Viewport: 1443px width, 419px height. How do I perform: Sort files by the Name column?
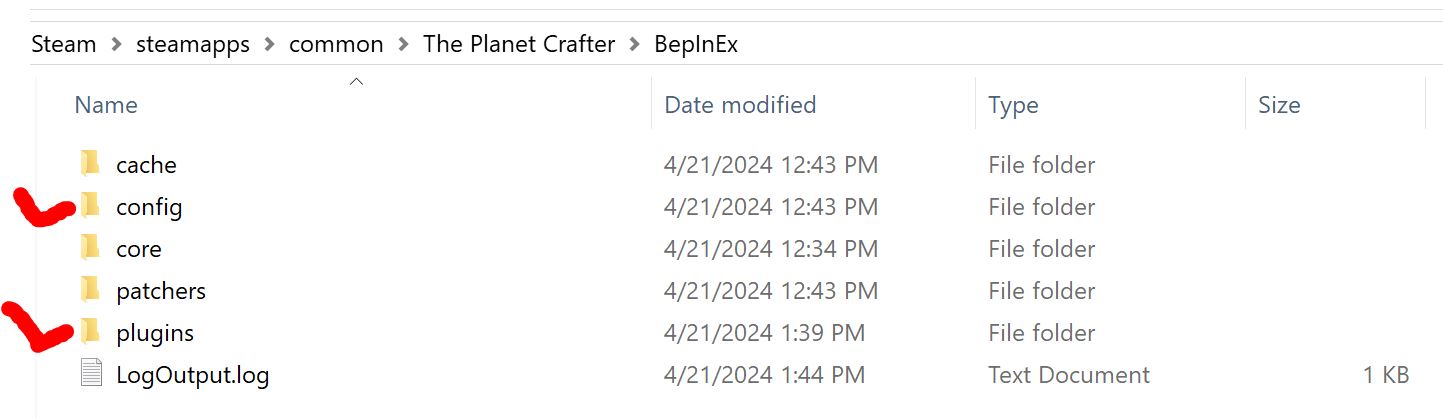106,105
